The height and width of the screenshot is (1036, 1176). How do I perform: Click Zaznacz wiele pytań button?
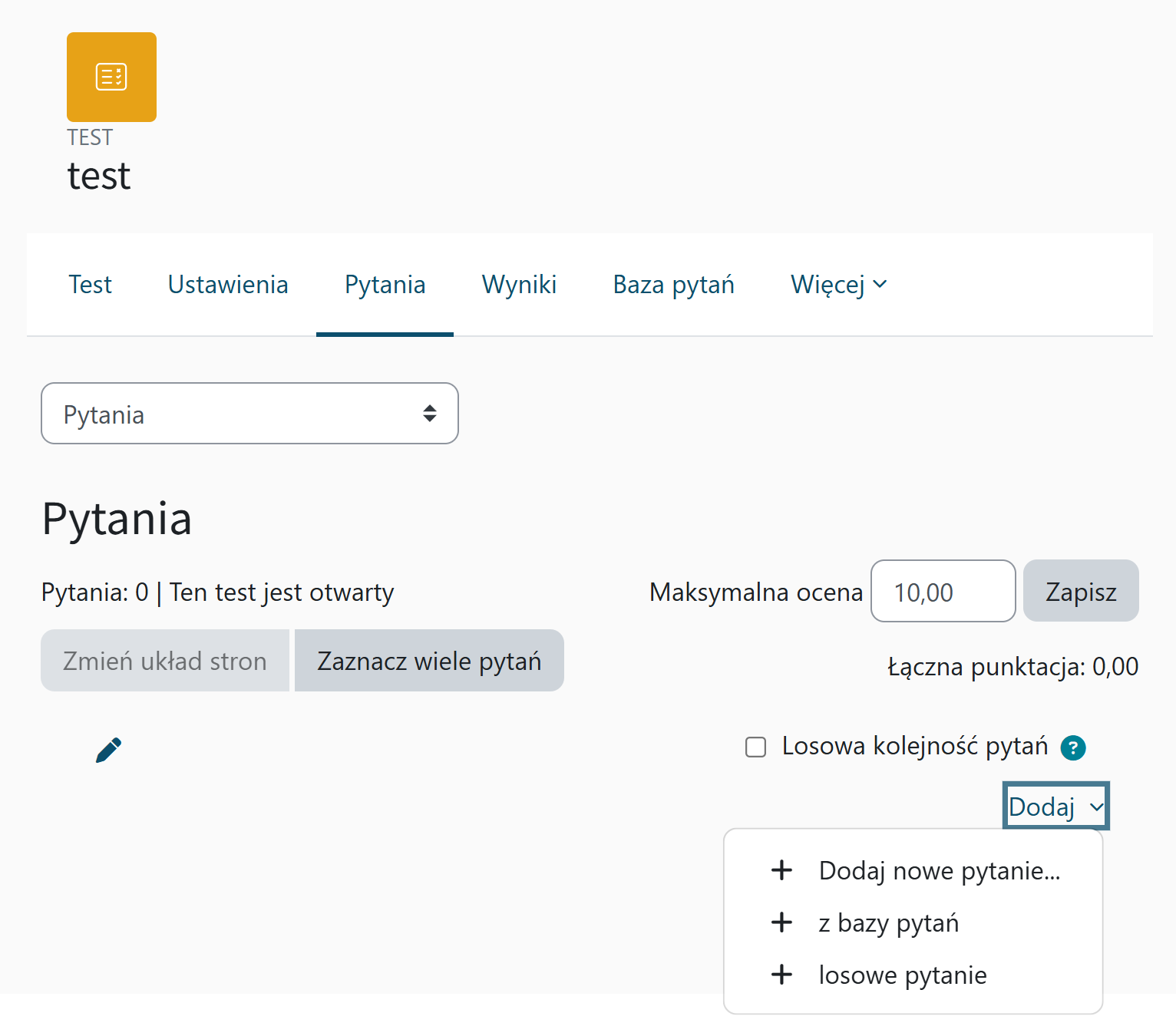(429, 661)
